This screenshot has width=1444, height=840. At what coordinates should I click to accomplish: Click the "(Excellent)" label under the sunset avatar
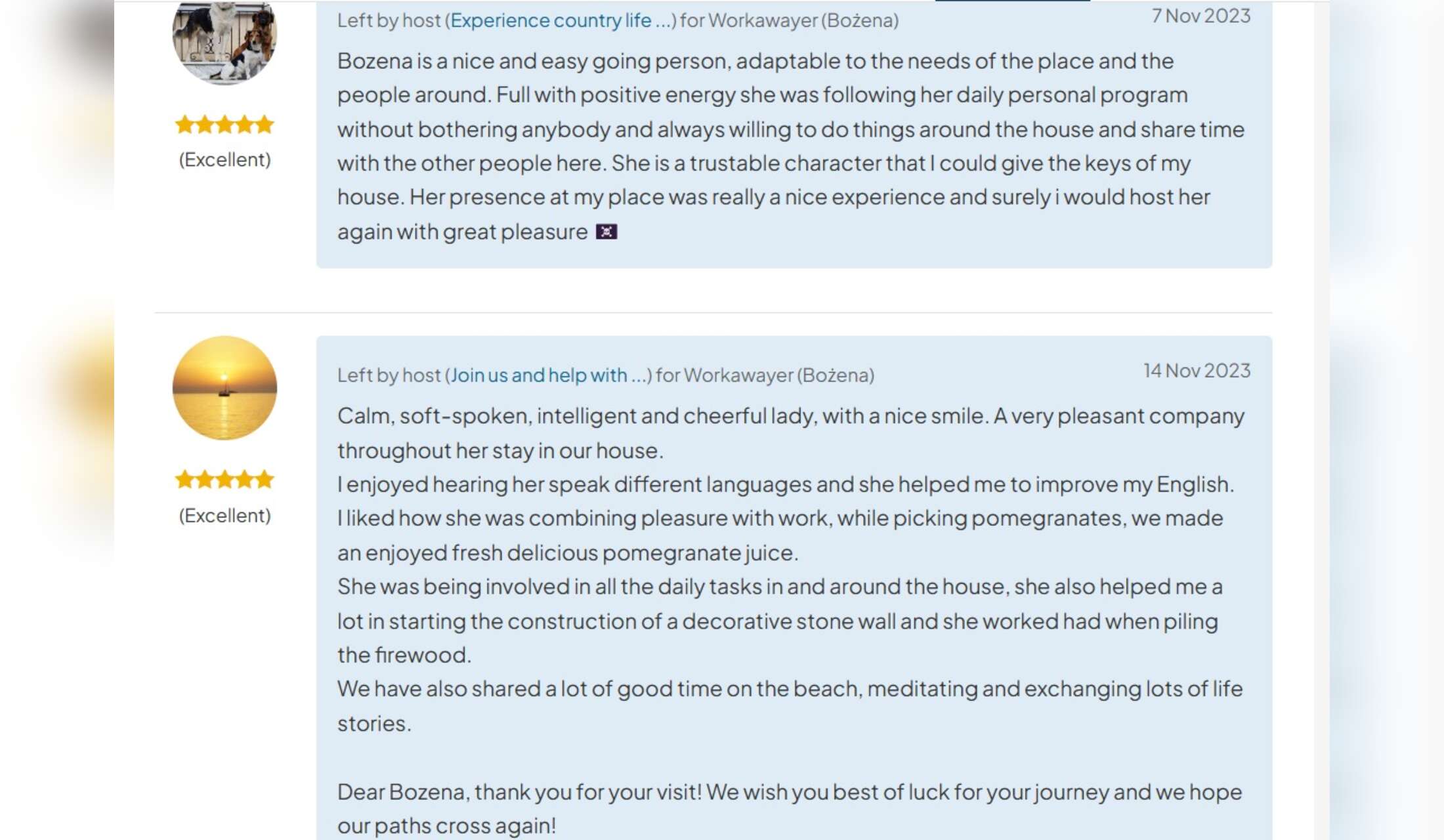(224, 516)
